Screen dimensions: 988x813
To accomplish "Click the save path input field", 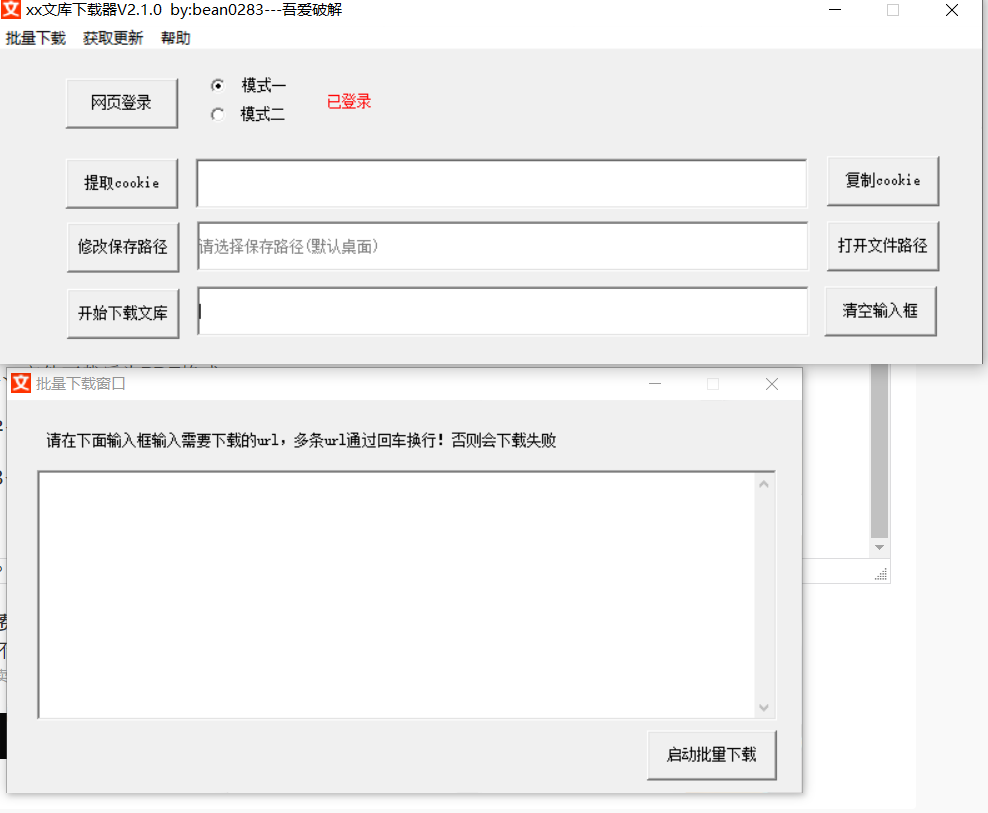I will [500, 246].
